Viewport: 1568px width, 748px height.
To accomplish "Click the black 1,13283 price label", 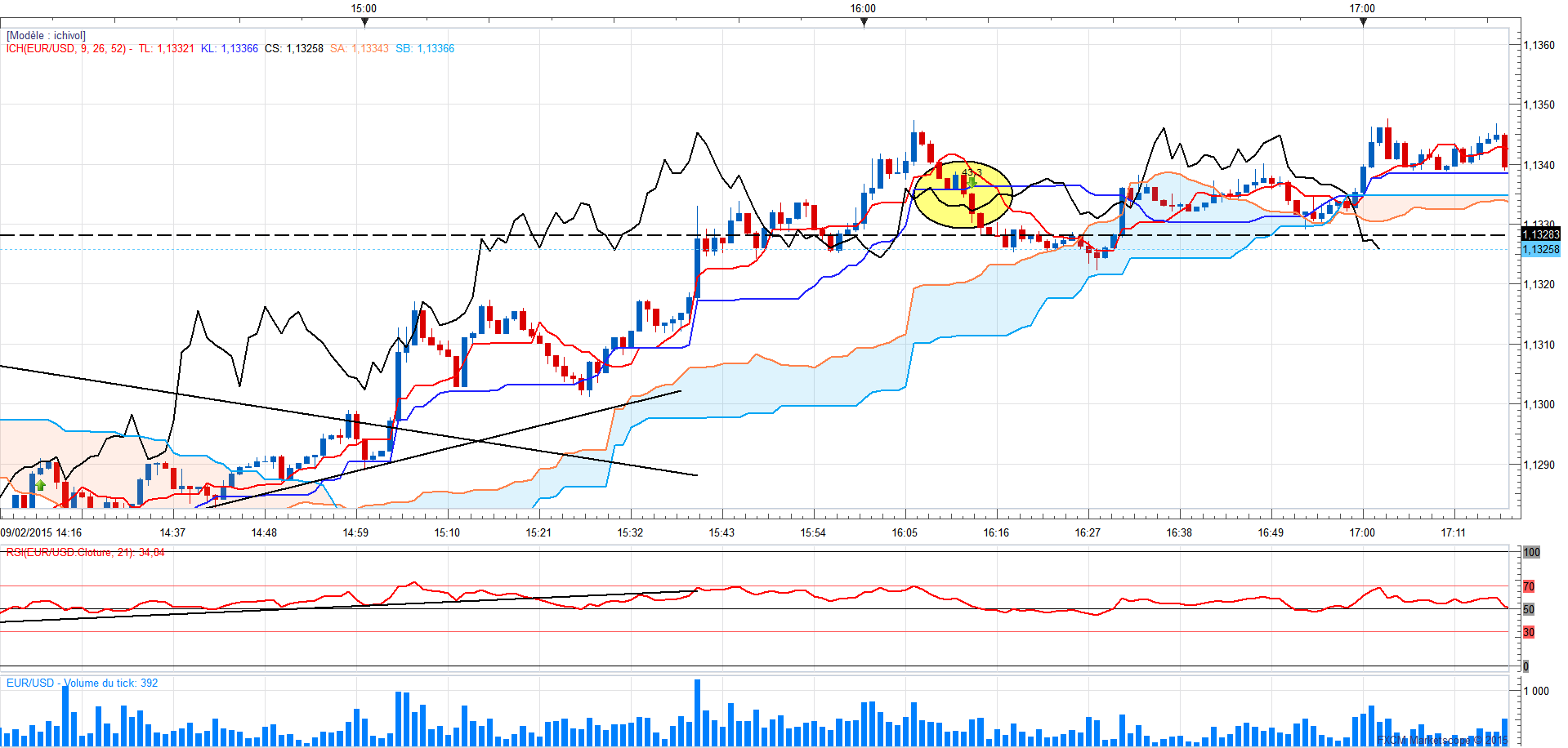I will [1540, 235].
